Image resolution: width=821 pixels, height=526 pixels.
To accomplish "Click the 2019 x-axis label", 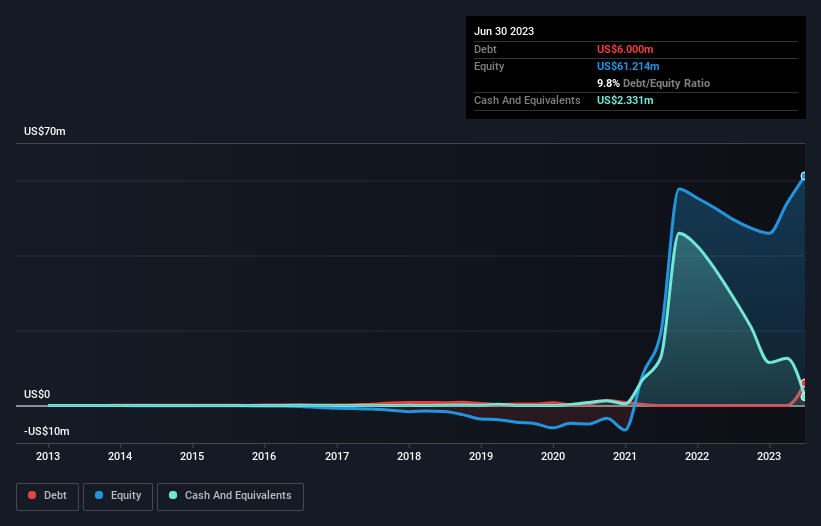I will [481, 456].
